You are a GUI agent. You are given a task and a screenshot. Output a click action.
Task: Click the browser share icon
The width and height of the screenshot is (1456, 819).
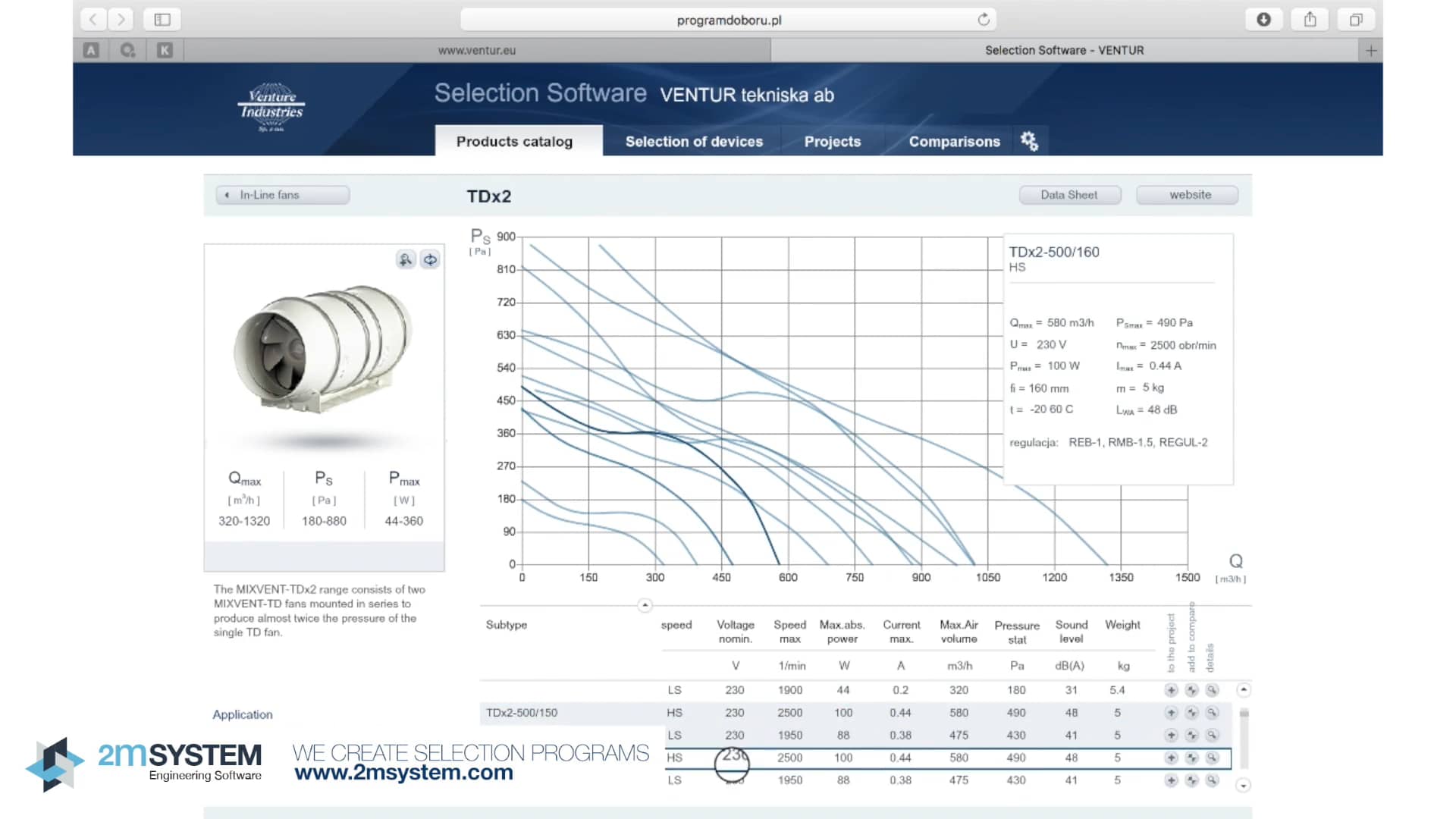pos(1310,19)
